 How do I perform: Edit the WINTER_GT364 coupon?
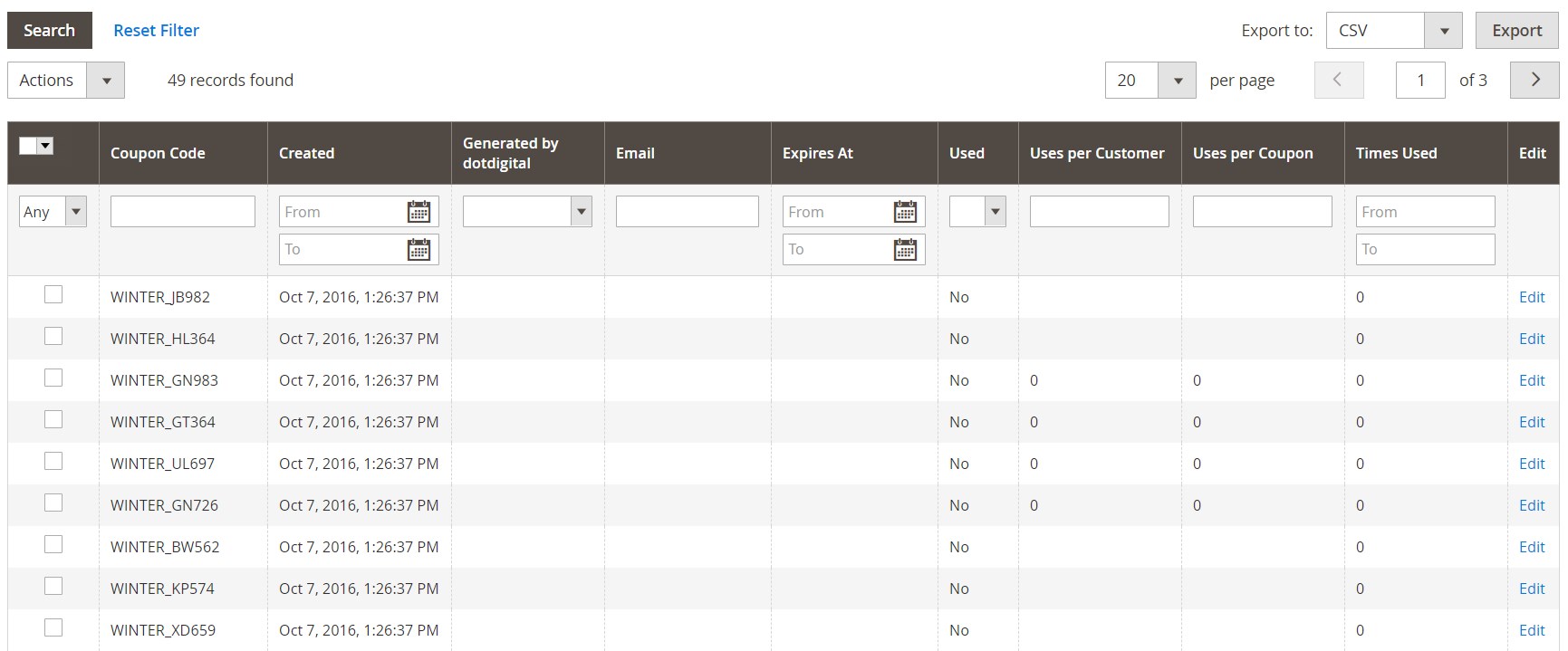point(1532,422)
